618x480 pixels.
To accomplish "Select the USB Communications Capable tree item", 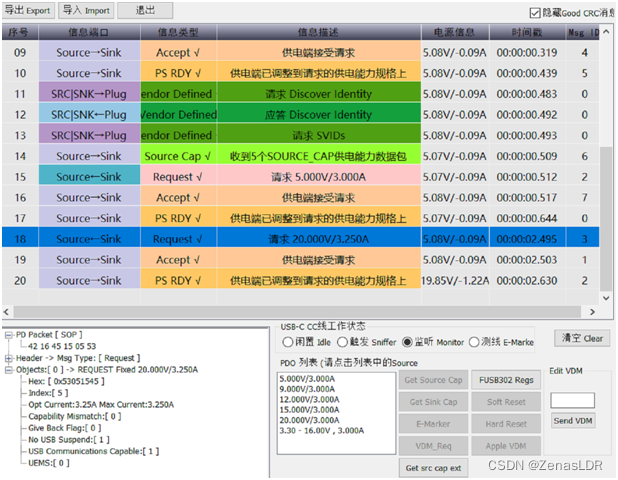I will (x=93, y=451).
